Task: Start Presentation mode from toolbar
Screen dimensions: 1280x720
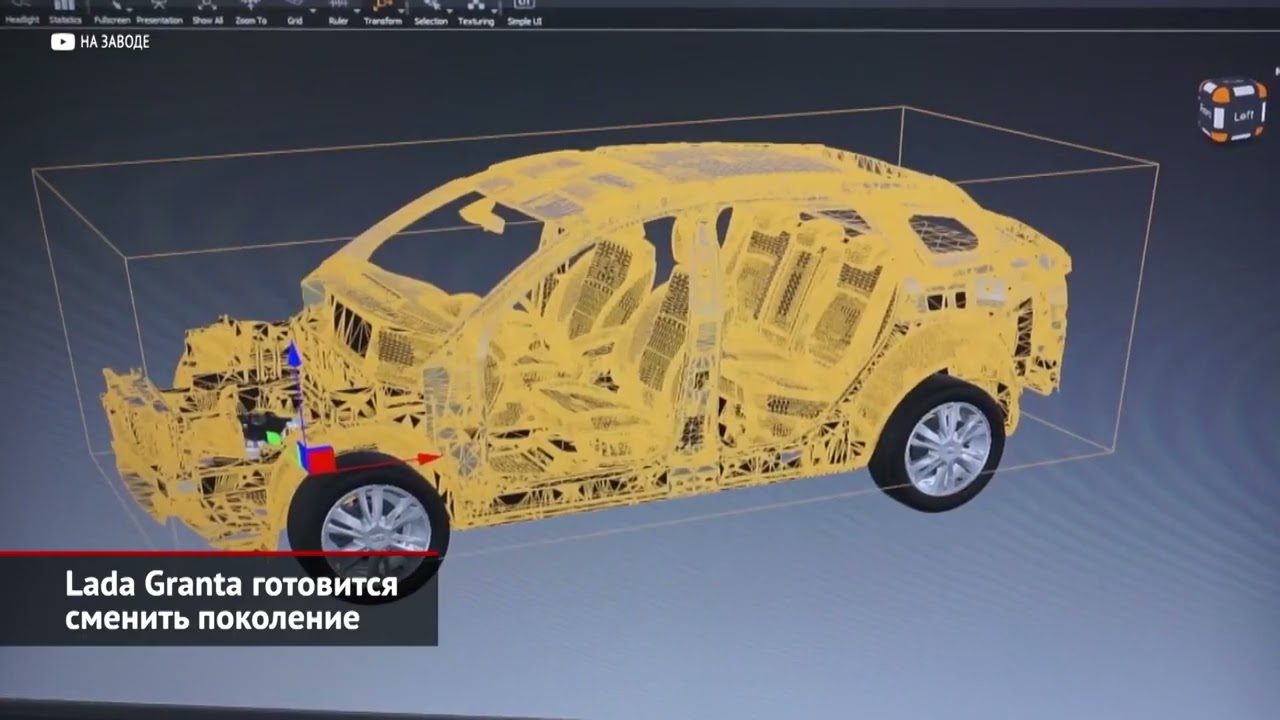Action: point(159,12)
